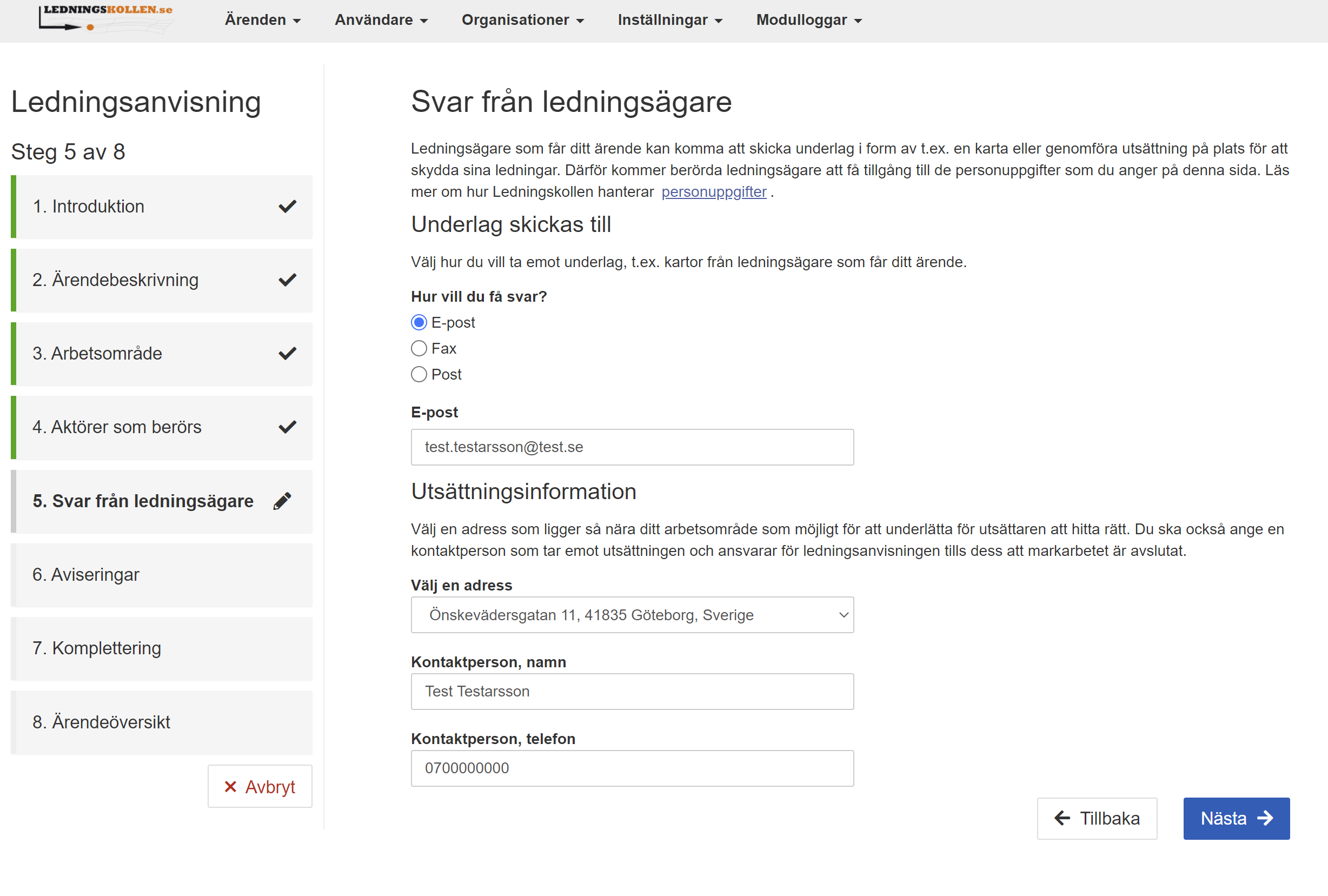Open the Organisationer menu
This screenshot has width=1328, height=896.
click(522, 20)
